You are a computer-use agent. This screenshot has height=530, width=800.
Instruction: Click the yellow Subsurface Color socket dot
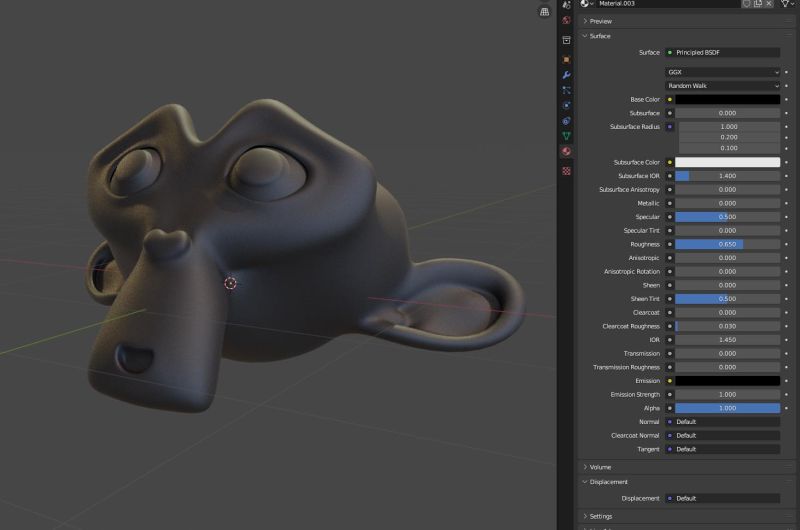coord(670,162)
